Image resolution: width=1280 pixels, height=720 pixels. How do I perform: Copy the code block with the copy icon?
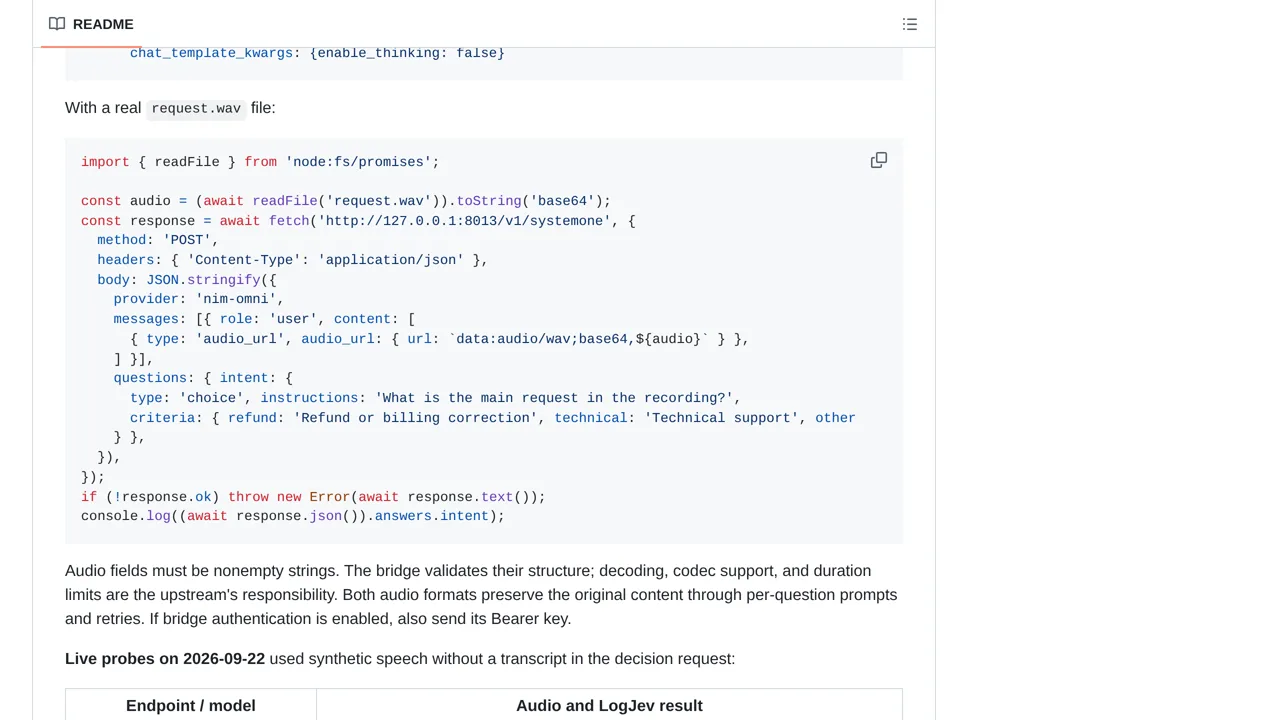point(878,160)
